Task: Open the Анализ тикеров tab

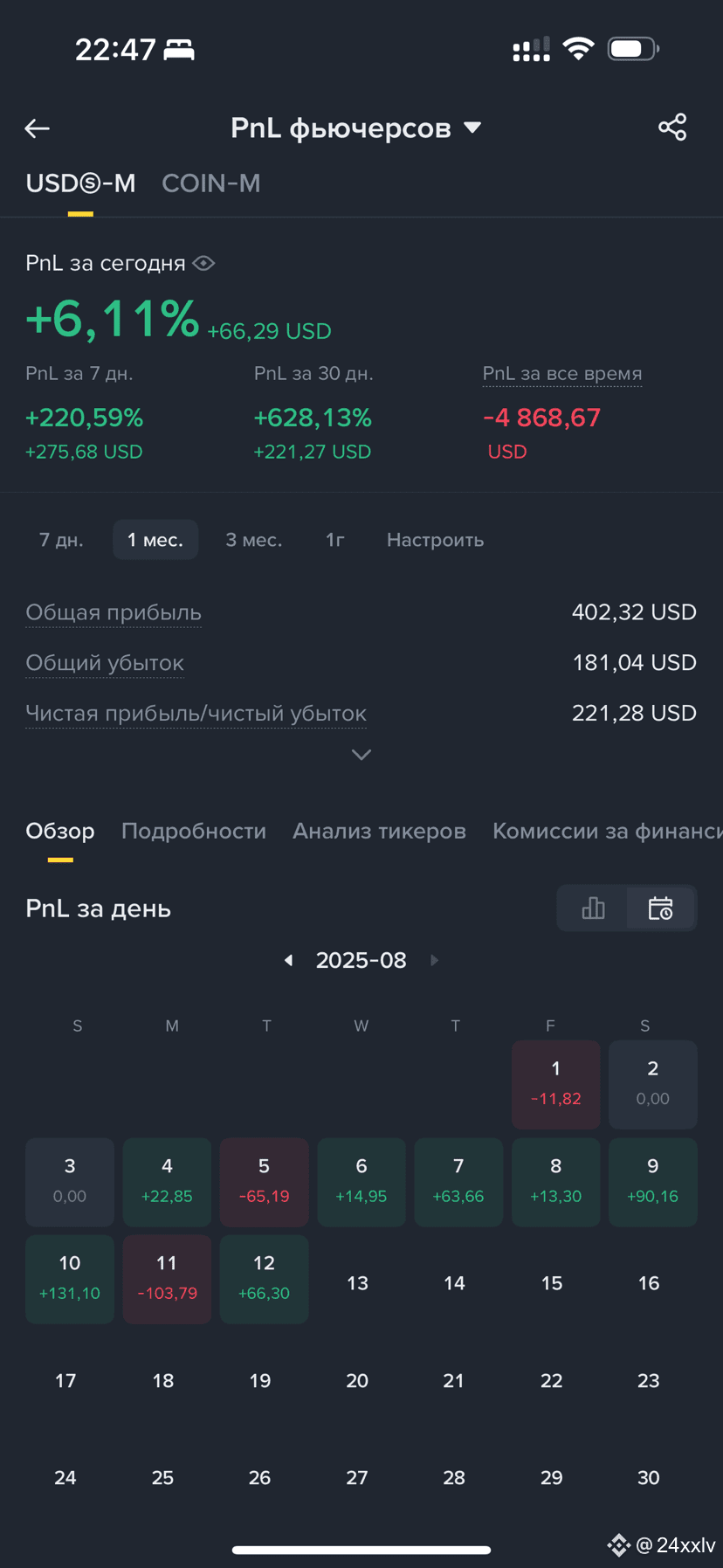Action: (x=379, y=831)
